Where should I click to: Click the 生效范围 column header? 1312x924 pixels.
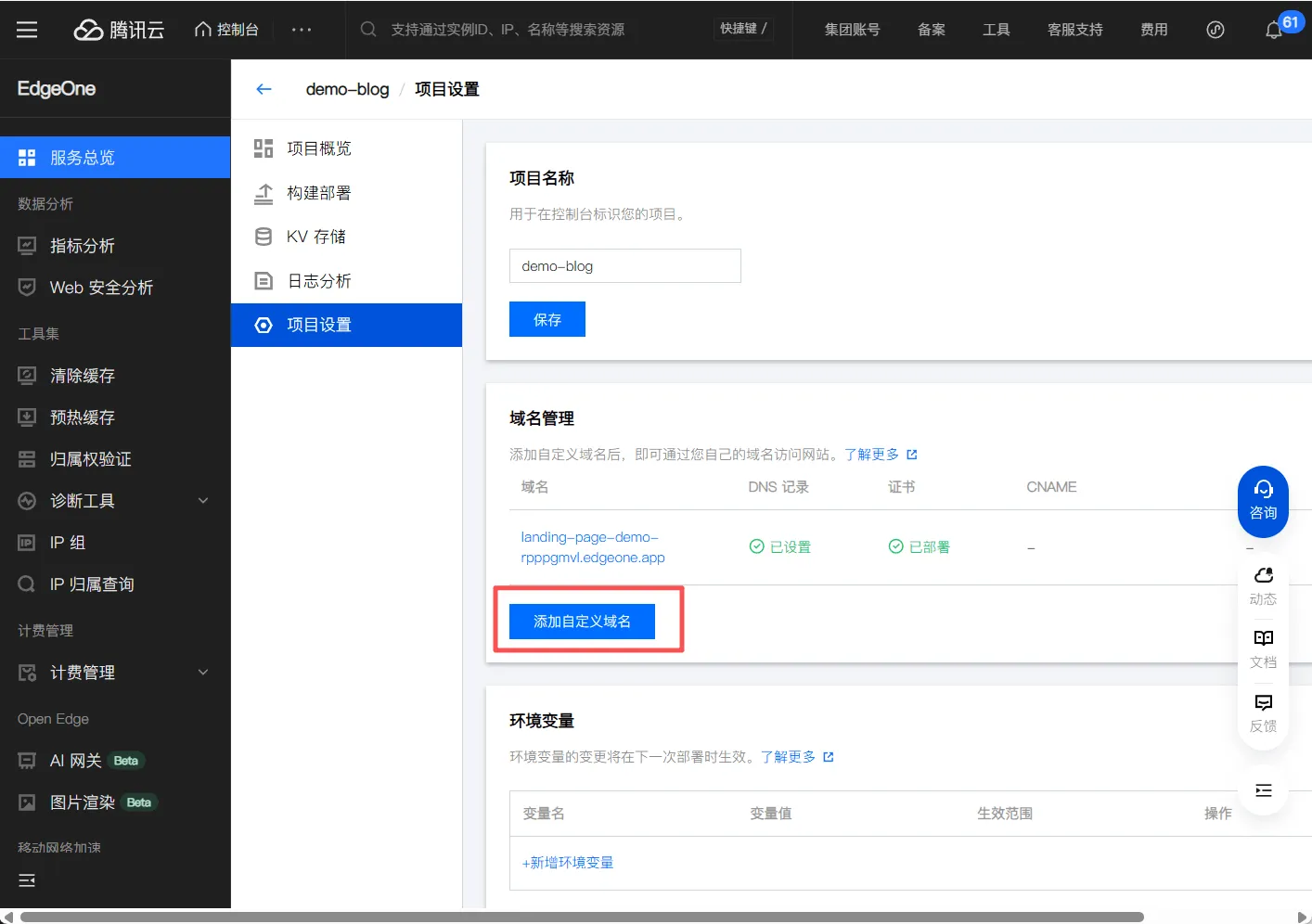point(1005,814)
